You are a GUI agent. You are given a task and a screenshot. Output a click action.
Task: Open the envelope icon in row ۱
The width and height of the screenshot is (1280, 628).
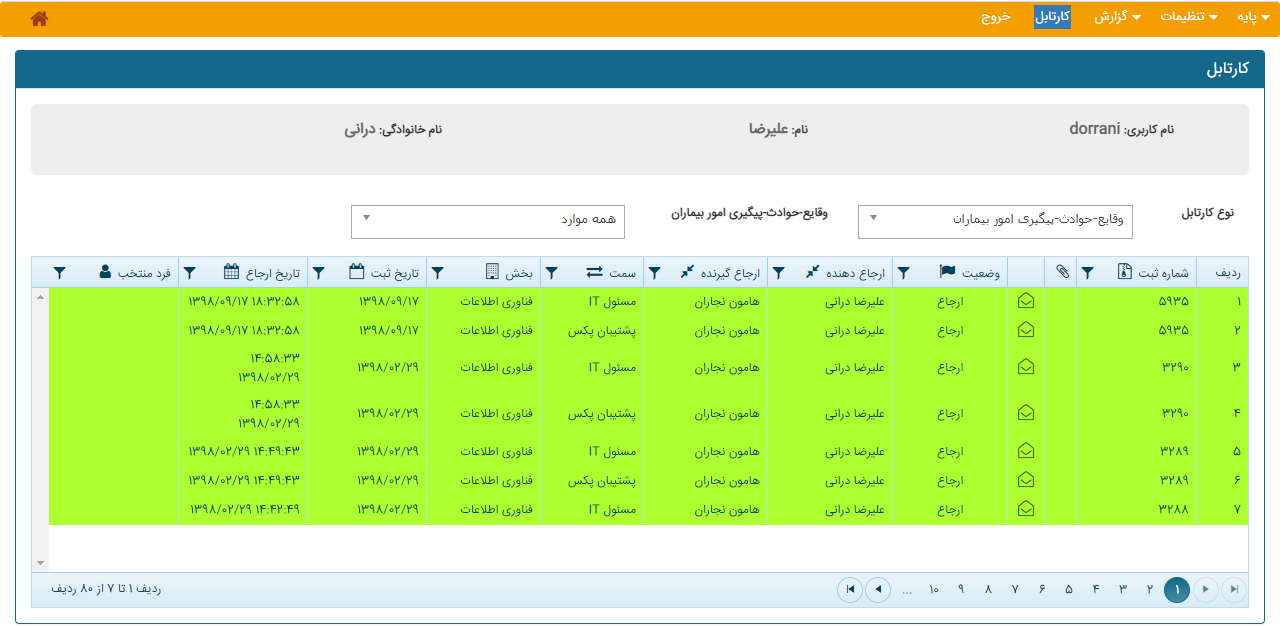click(1025, 300)
